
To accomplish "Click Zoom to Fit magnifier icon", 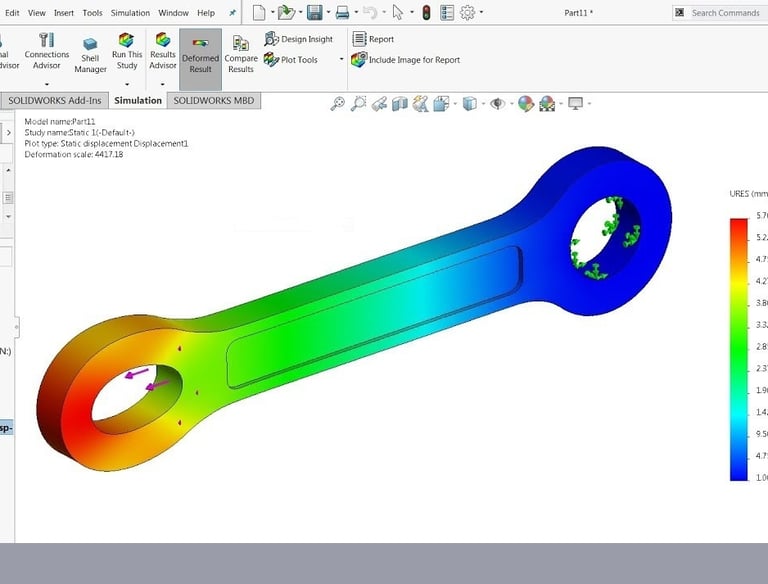I will pyautogui.click(x=337, y=103).
